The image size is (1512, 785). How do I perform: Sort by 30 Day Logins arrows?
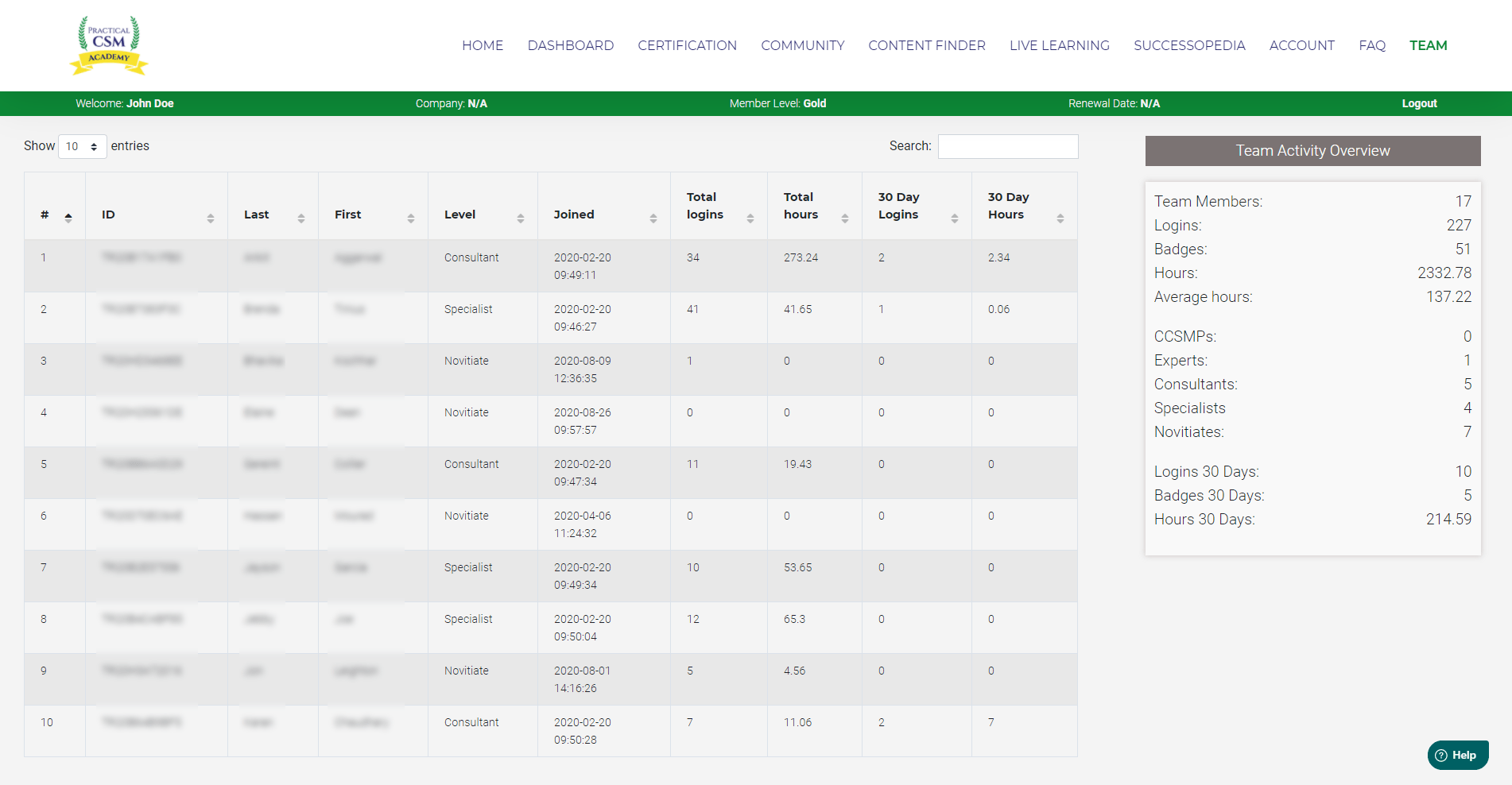[954, 218]
